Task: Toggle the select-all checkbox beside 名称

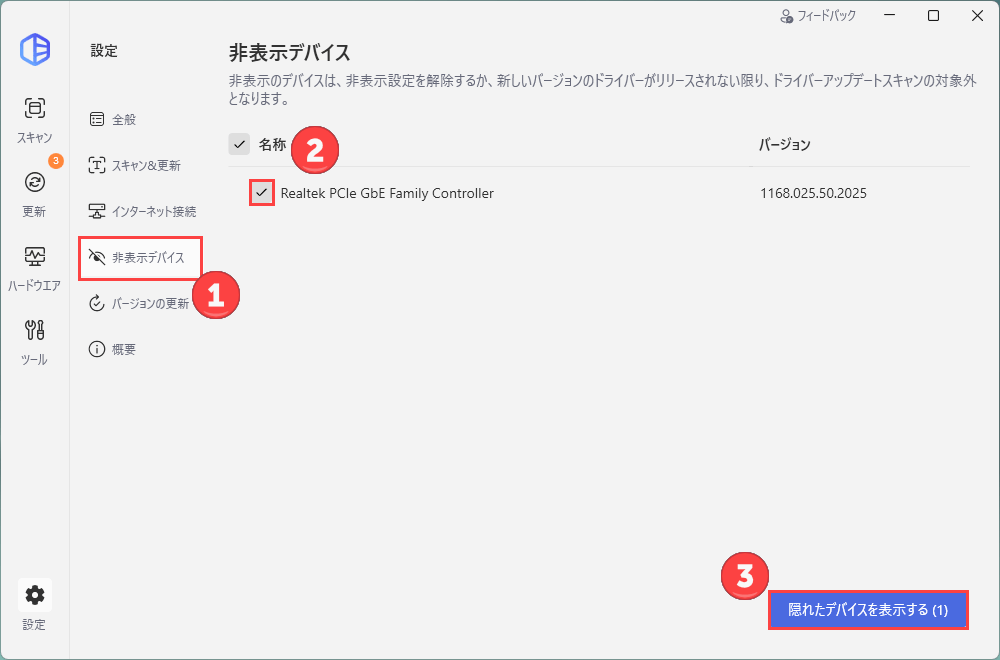Action: [x=239, y=145]
